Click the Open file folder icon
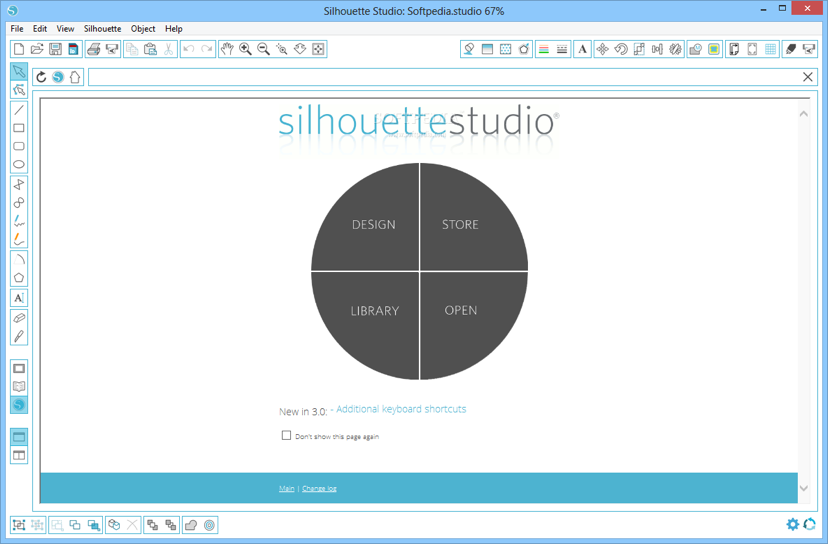The height and width of the screenshot is (544, 828). click(37, 49)
